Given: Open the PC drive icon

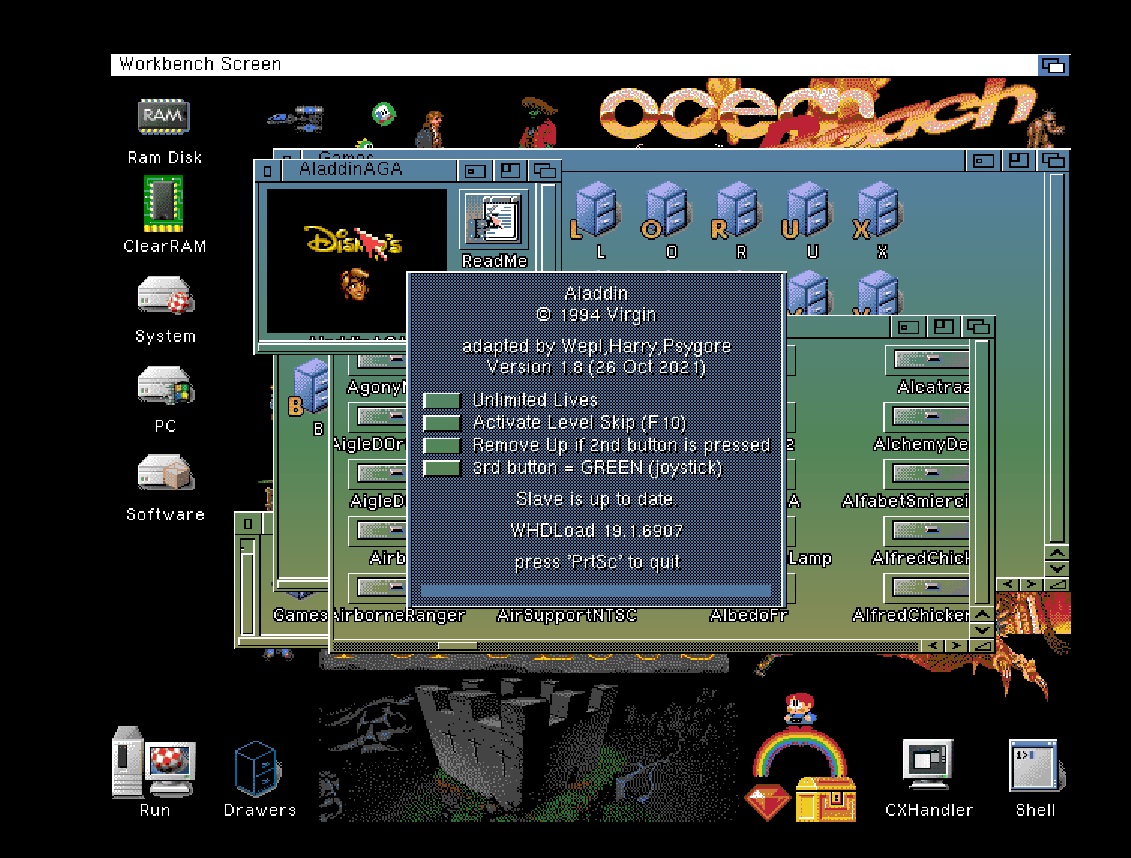Looking at the screenshot, I should [x=165, y=385].
